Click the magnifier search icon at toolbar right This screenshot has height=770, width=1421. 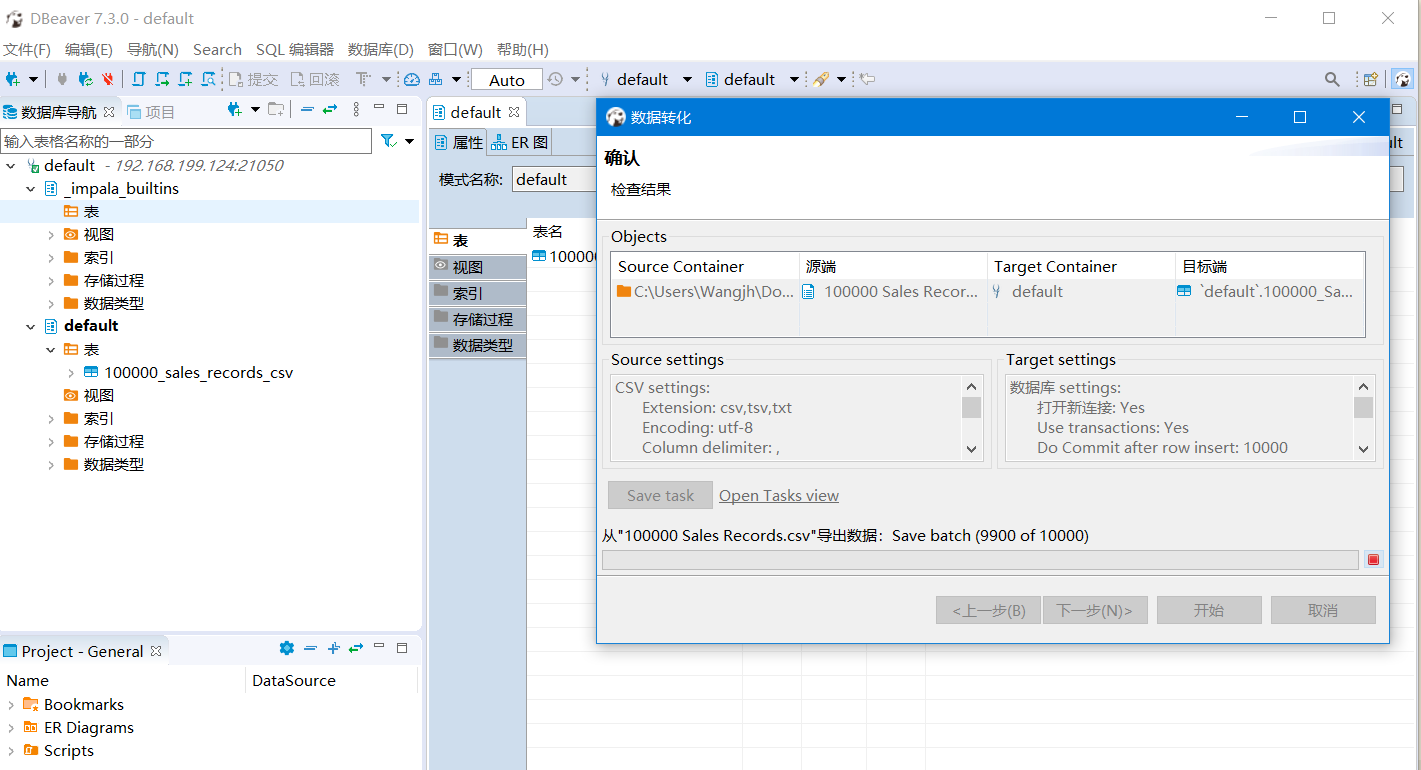pyautogui.click(x=1332, y=79)
